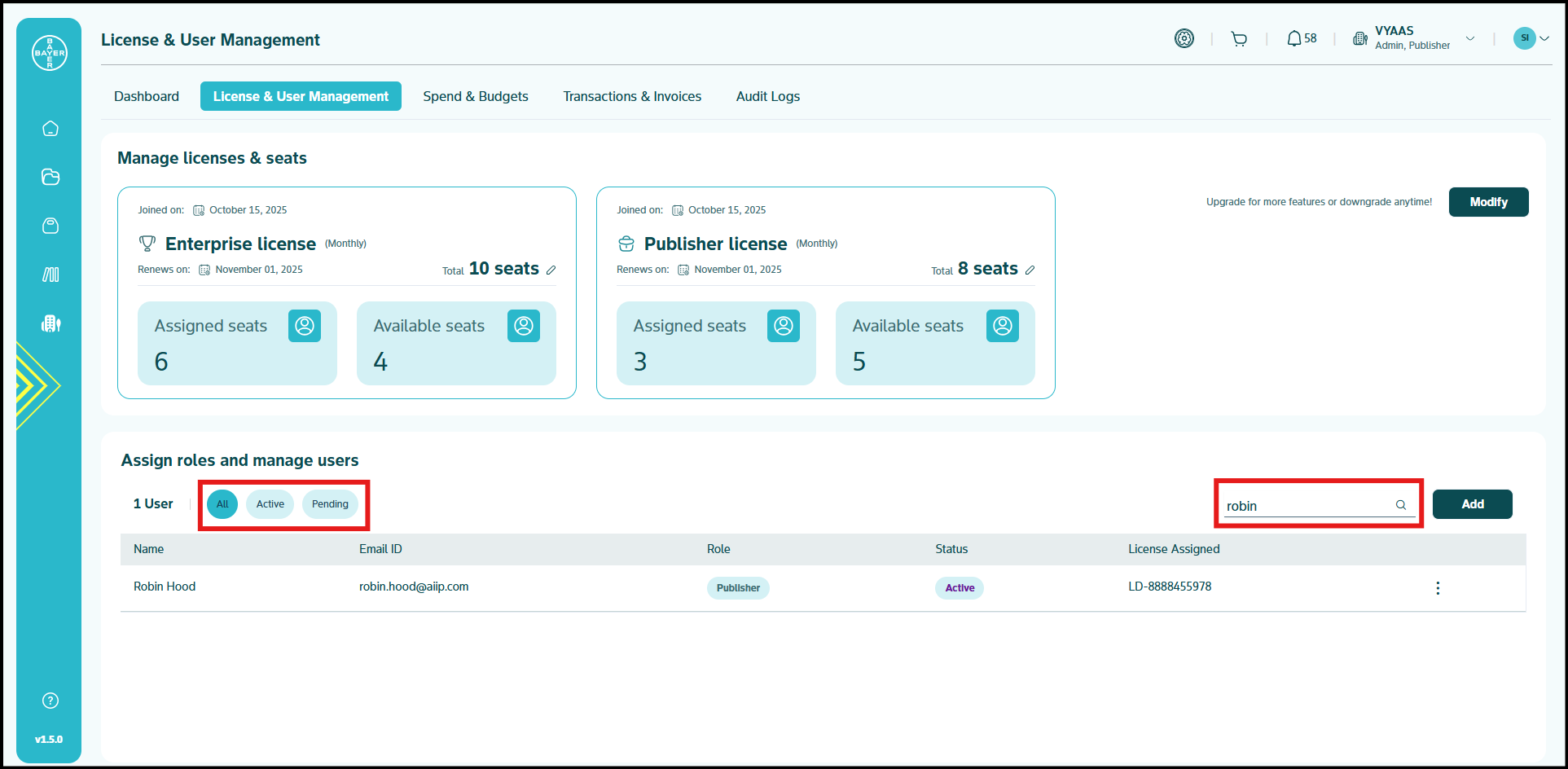Switch to Spend & Budgets tab
The width and height of the screenshot is (1568, 769).
(x=476, y=96)
